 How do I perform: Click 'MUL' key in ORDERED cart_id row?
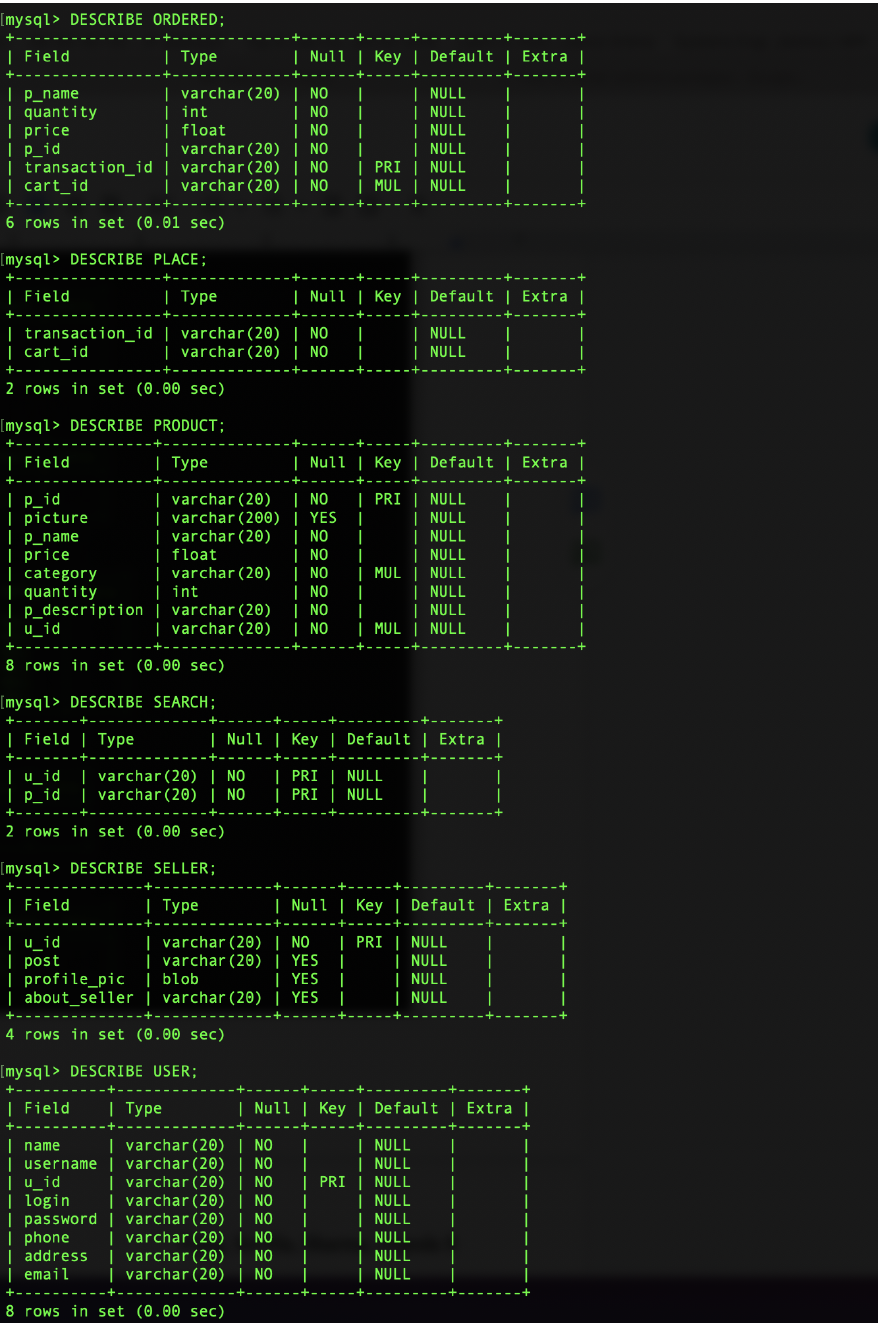coord(387,185)
